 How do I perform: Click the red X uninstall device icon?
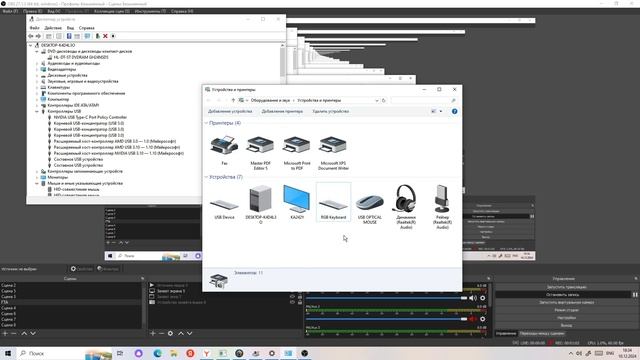[105, 36]
